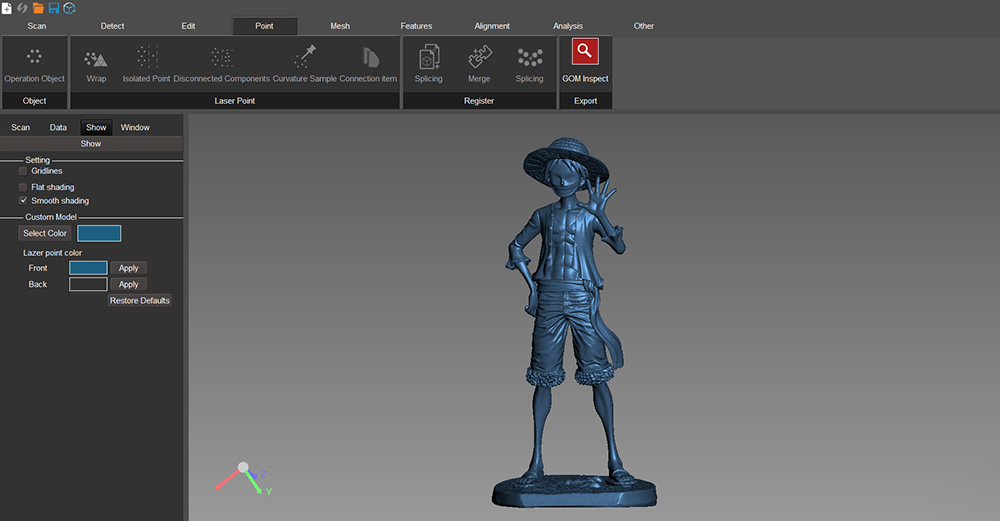Image resolution: width=1000 pixels, height=521 pixels.
Task: Export to GOM Inspect
Action: pyautogui.click(x=585, y=62)
